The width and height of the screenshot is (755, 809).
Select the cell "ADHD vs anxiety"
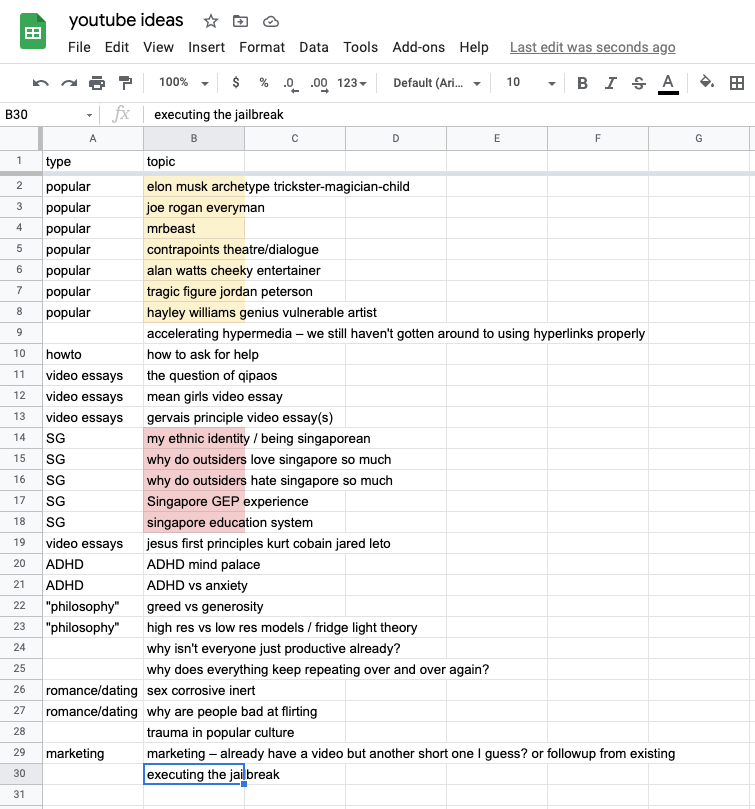point(194,585)
